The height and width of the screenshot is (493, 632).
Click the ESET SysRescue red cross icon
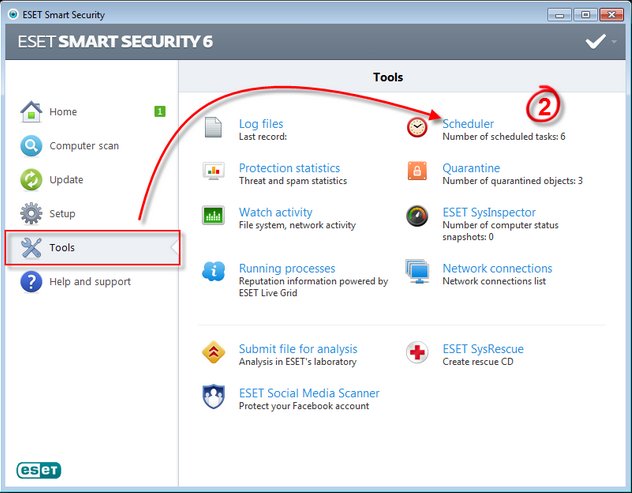pyautogui.click(x=417, y=352)
